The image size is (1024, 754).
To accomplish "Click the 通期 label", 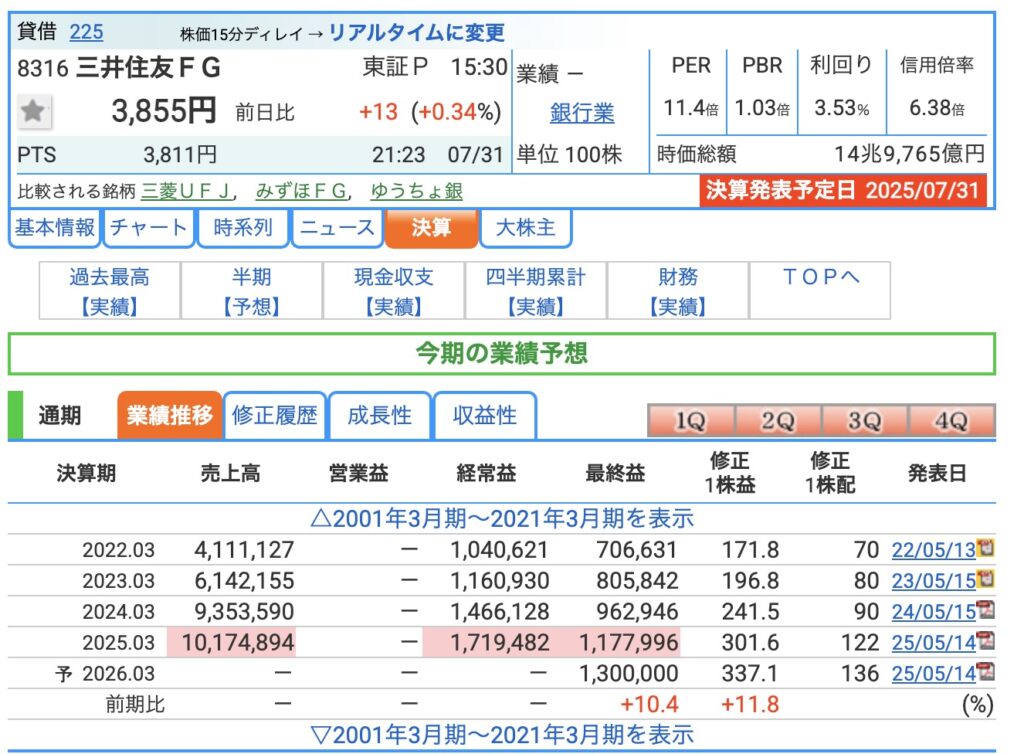I will (59, 415).
